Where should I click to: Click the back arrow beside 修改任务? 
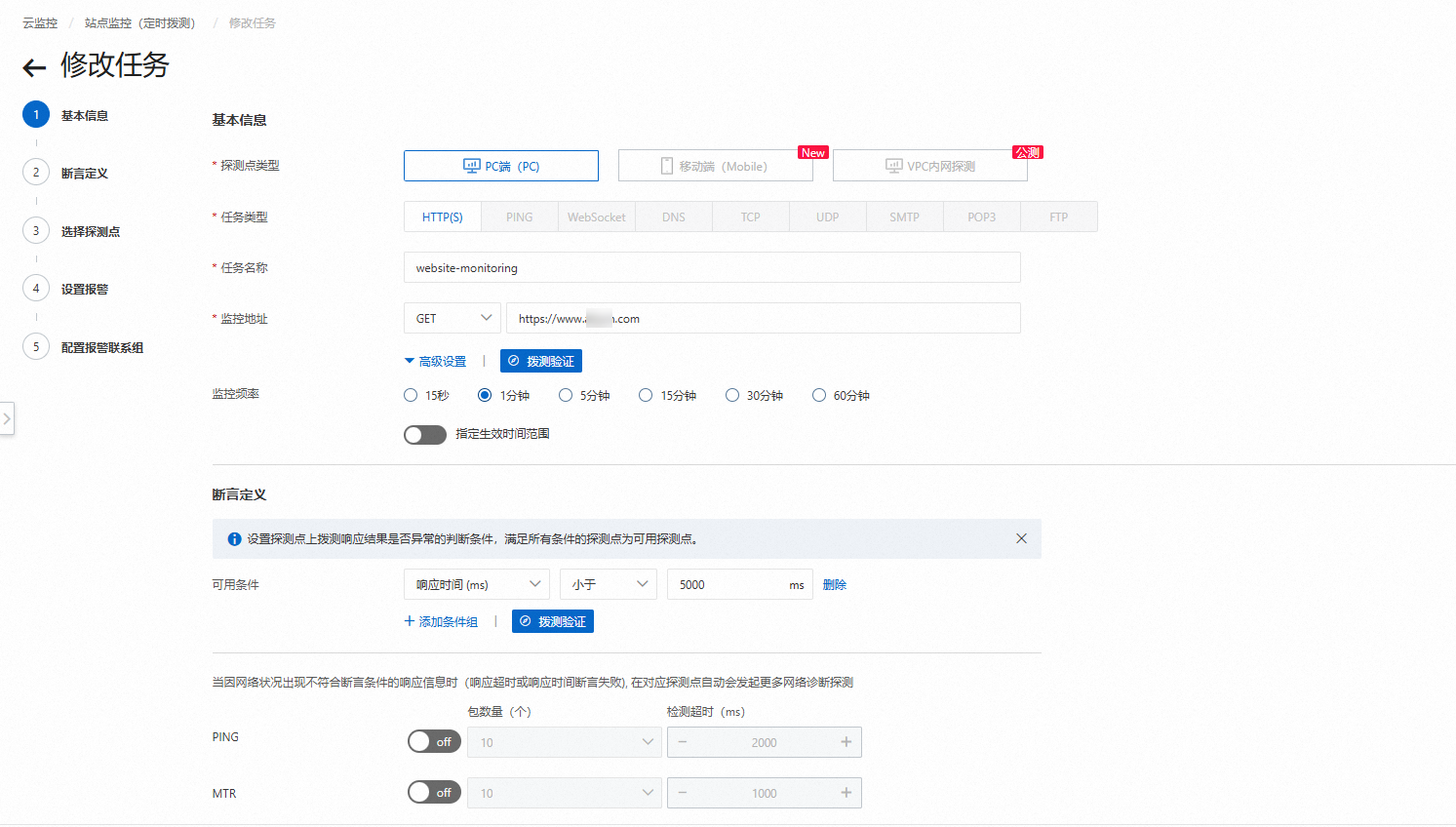pyautogui.click(x=34, y=67)
